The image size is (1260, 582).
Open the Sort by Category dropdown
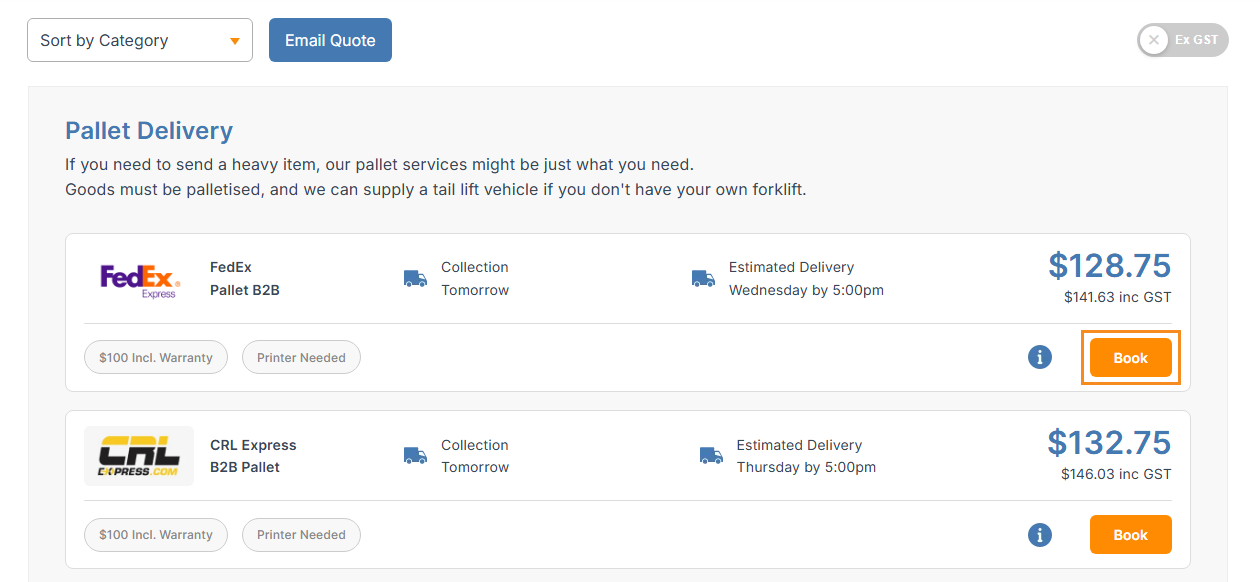tap(140, 40)
